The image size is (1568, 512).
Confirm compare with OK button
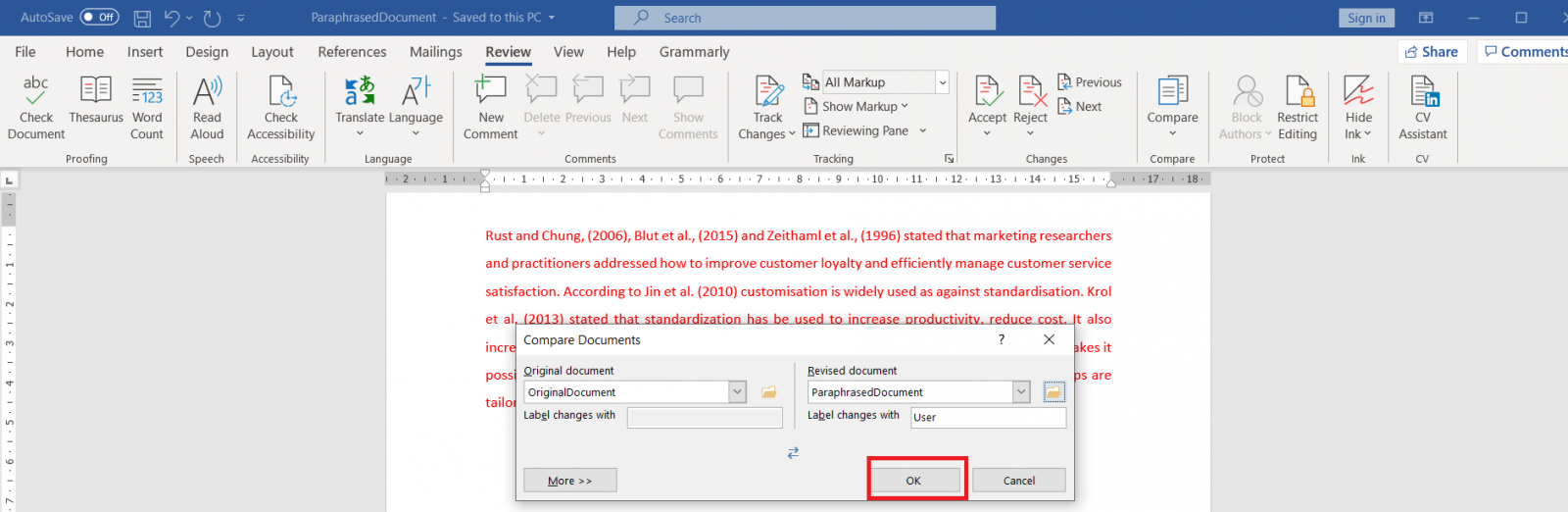pyautogui.click(x=913, y=481)
